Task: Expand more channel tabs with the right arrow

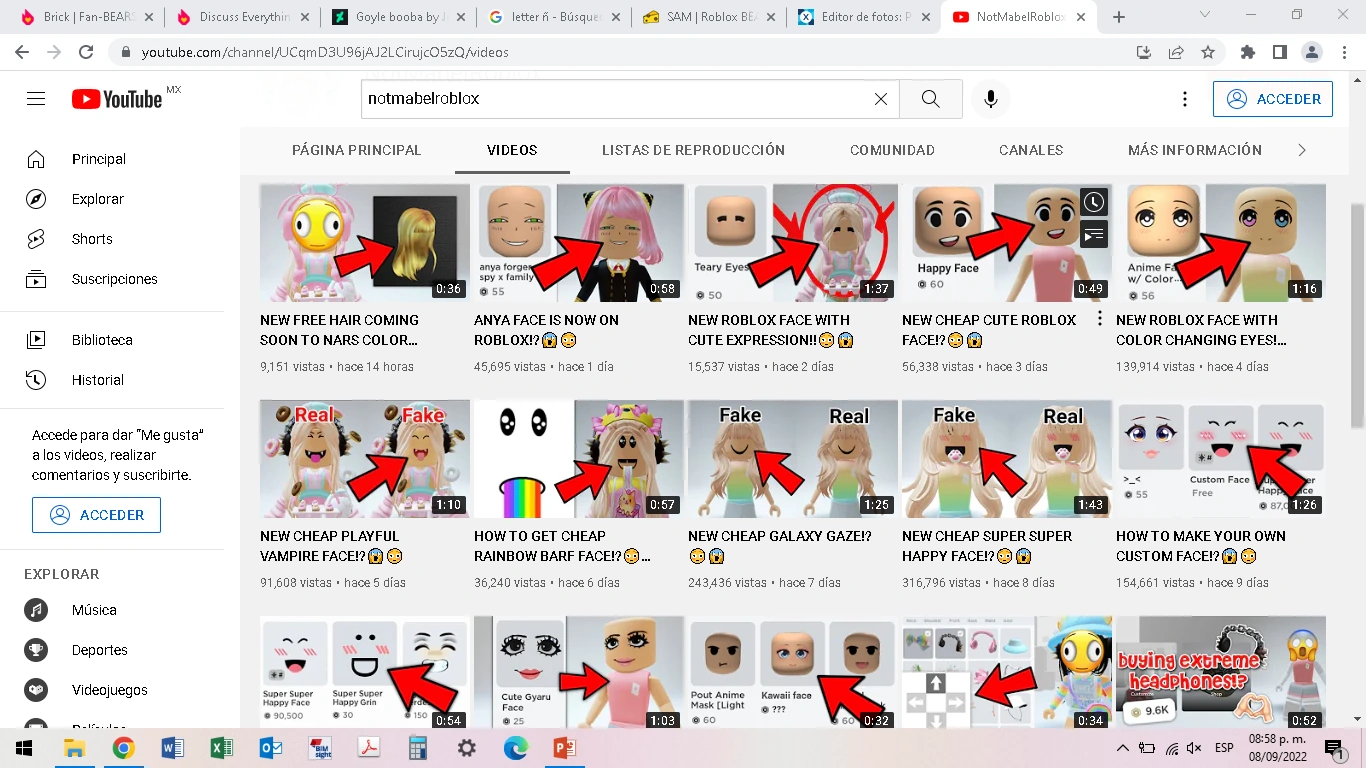Action: click(x=1303, y=149)
